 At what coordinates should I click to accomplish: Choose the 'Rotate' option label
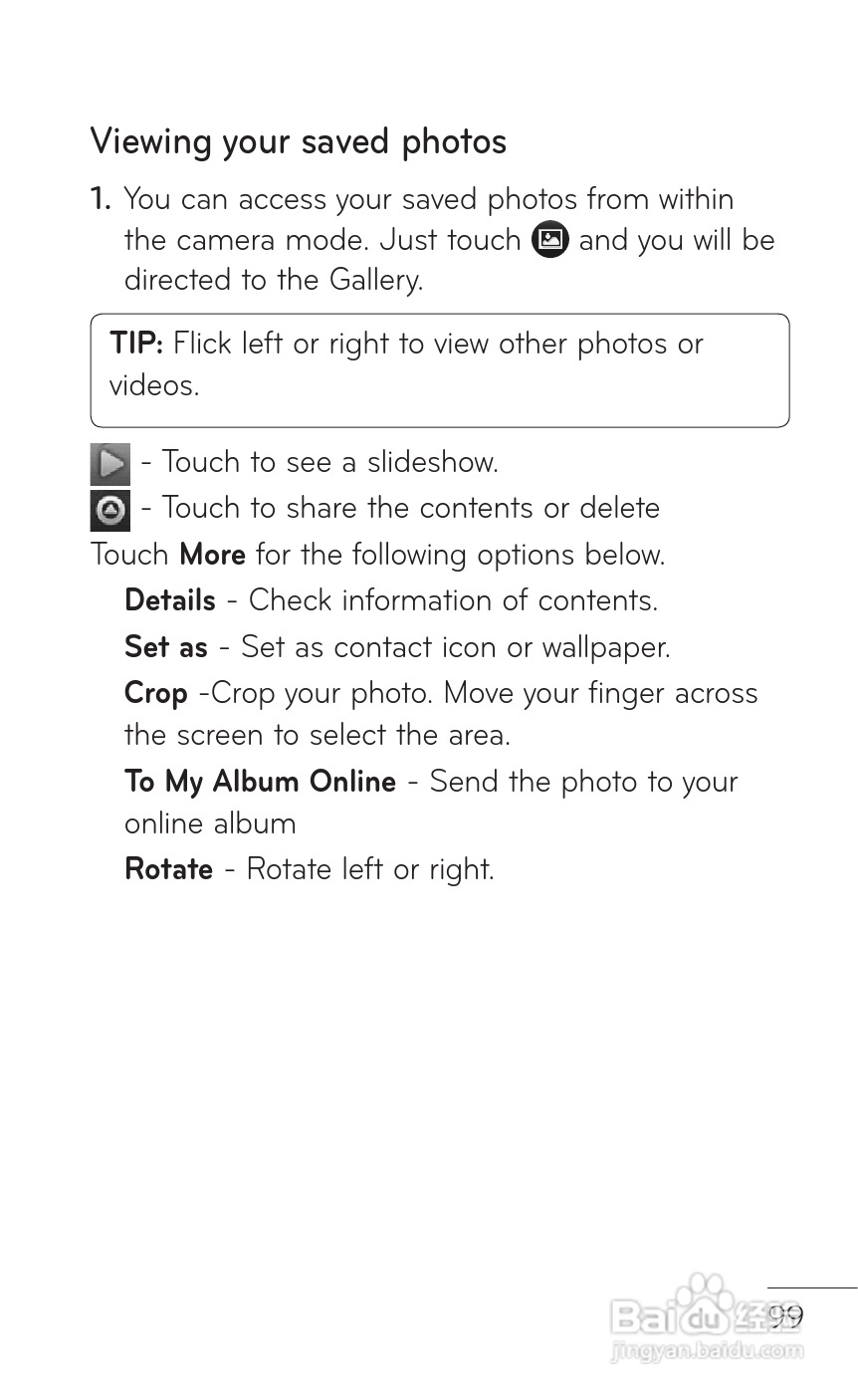[168, 869]
